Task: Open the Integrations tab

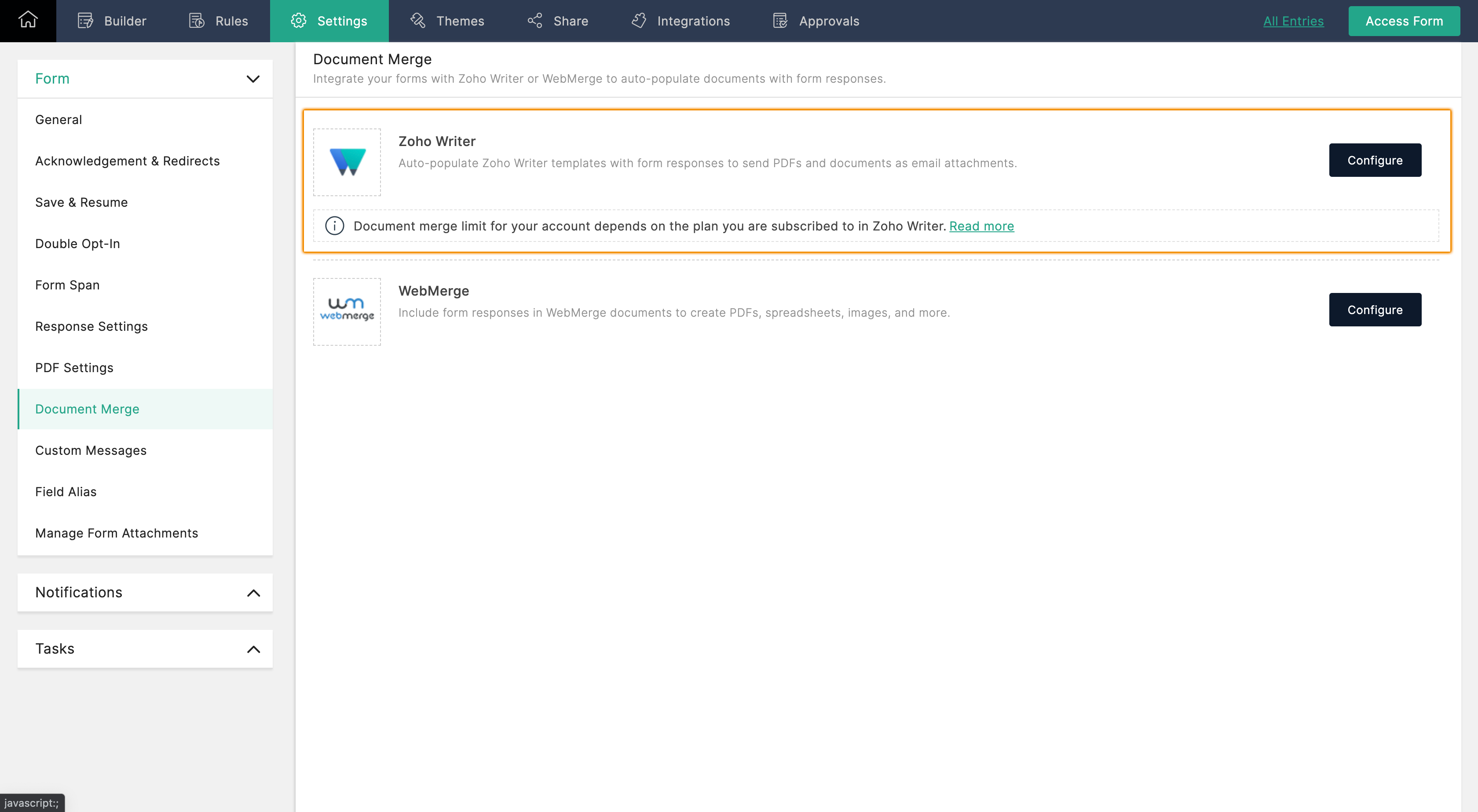Action: click(680, 21)
